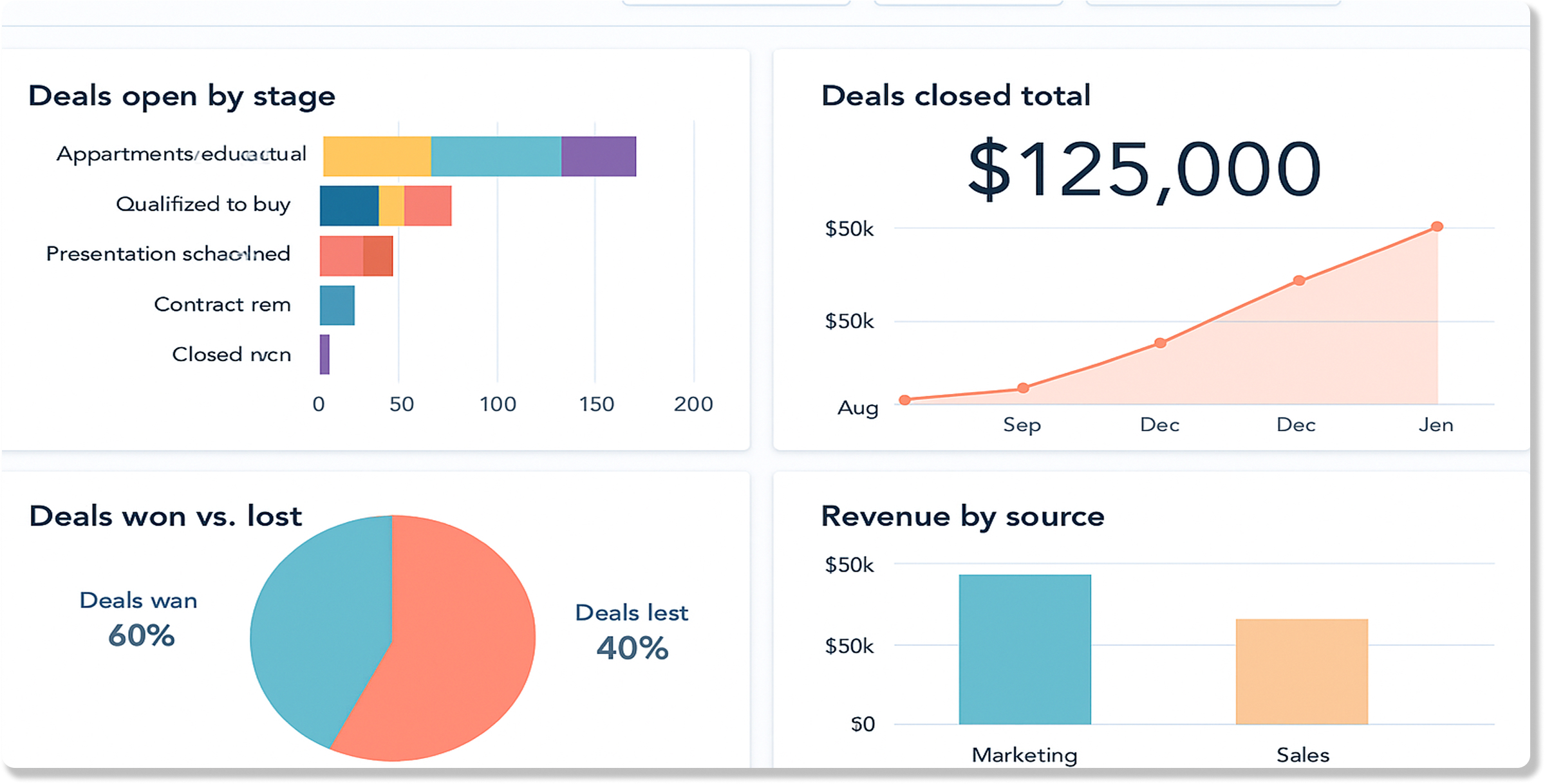Click the Presentation scheduled stage label
The image size is (1545, 784).
(x=167, y=254)
